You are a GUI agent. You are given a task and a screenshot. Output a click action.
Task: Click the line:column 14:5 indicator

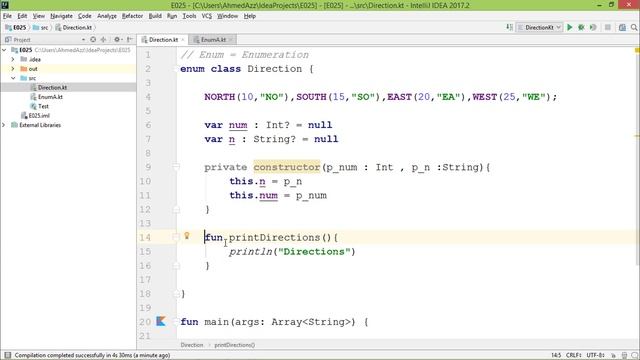556,355
